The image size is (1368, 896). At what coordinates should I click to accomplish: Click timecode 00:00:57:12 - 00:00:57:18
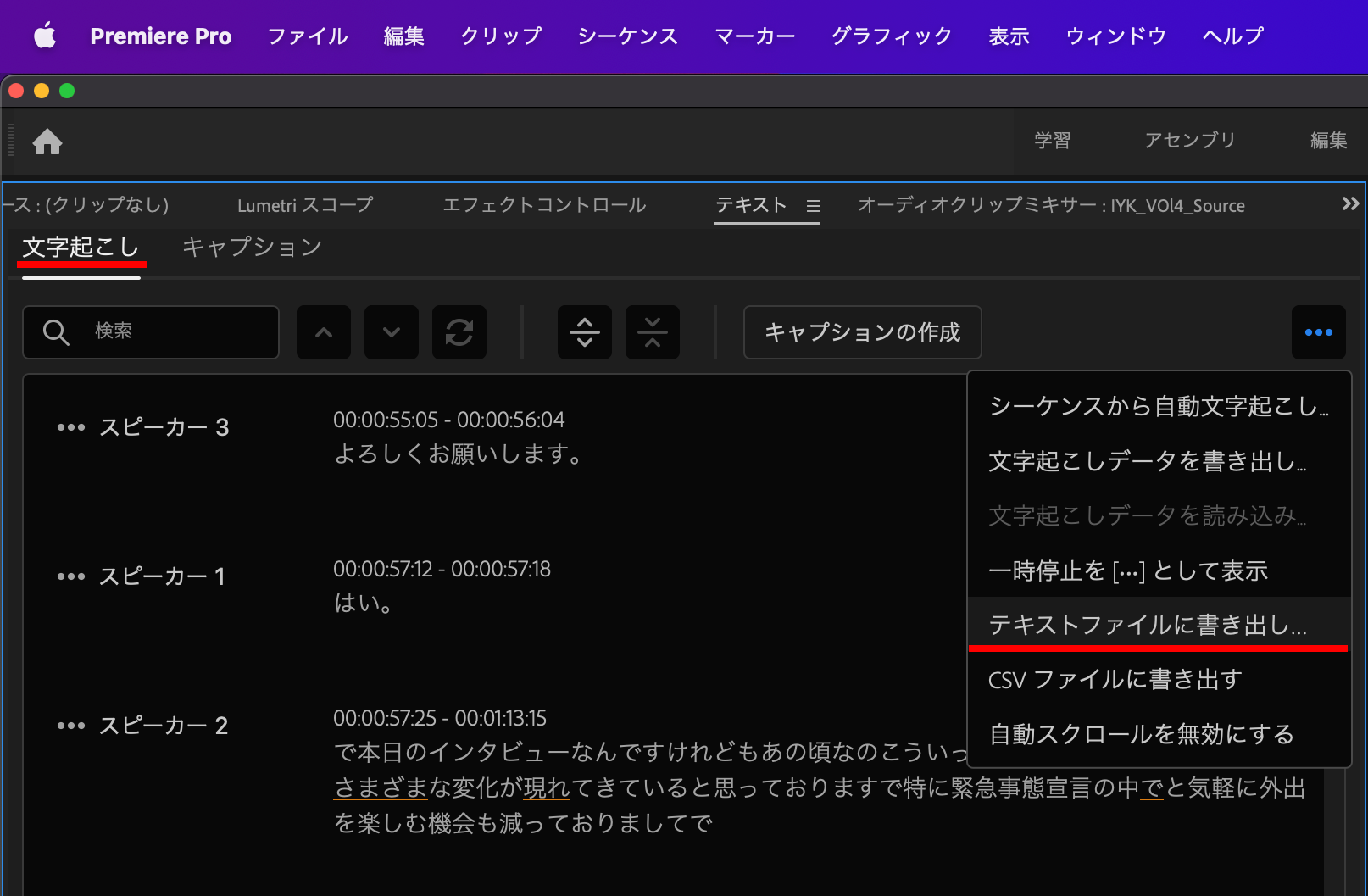pyautogui.click(x=442, y=569)
